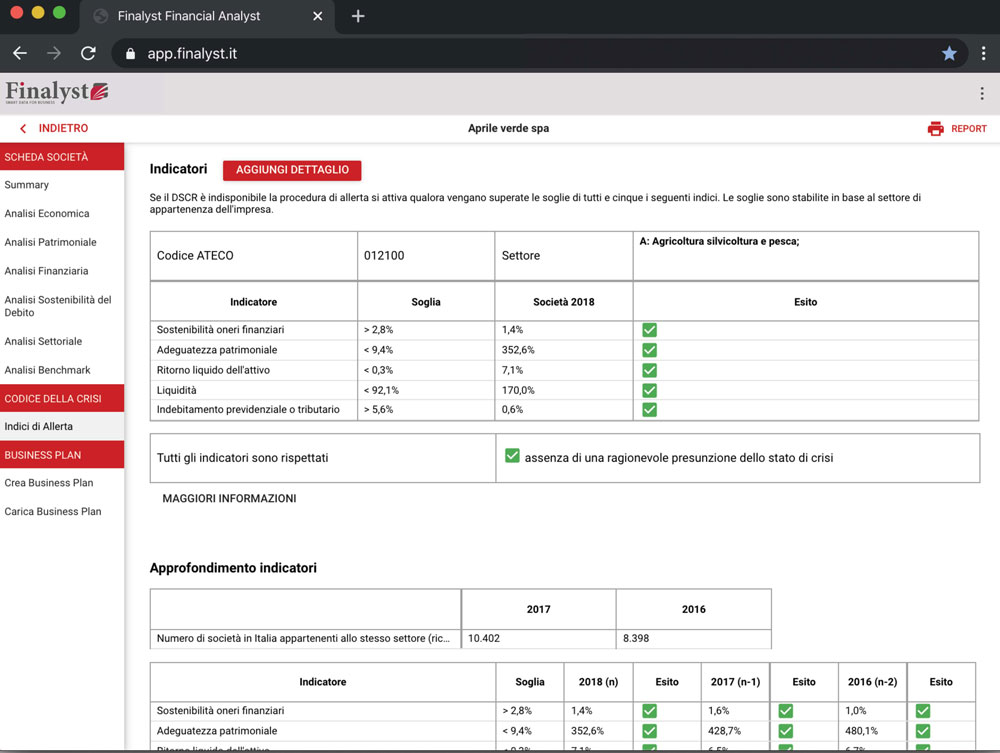Click the printer REPORT icon
This screenshot has width=1000, height=753.
935,129
